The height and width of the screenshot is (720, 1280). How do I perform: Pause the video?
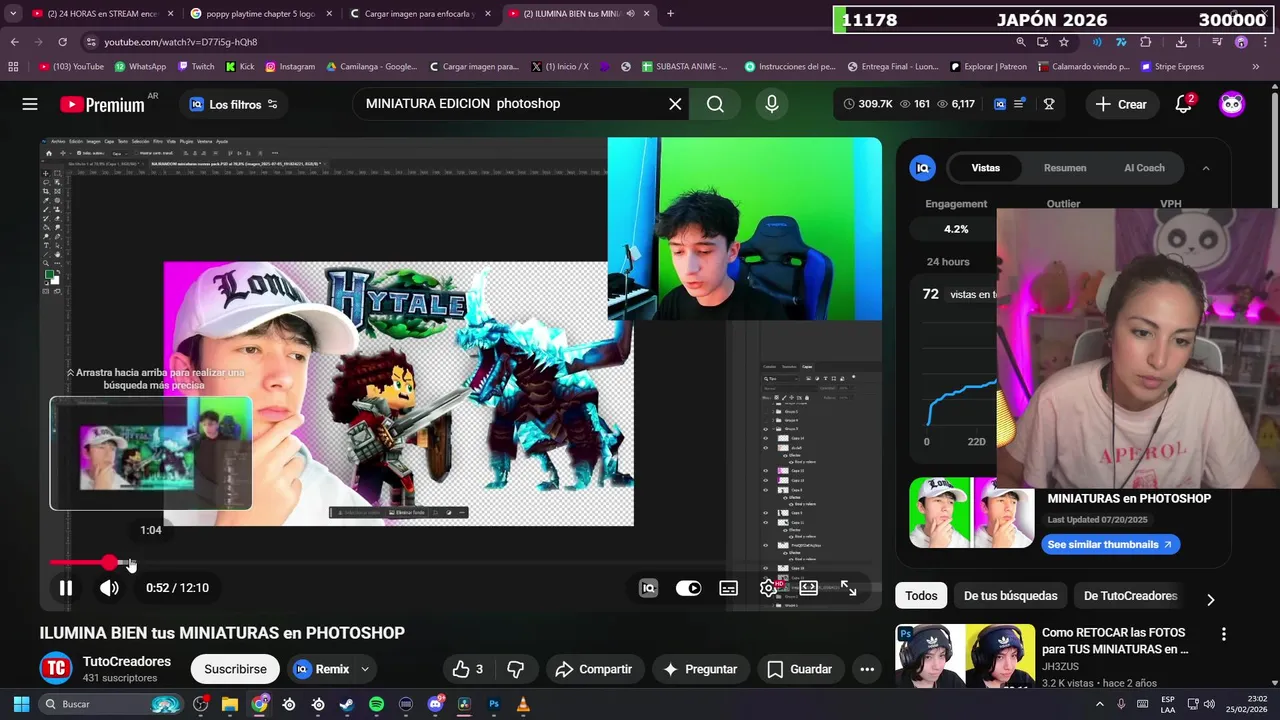point(65,588)
